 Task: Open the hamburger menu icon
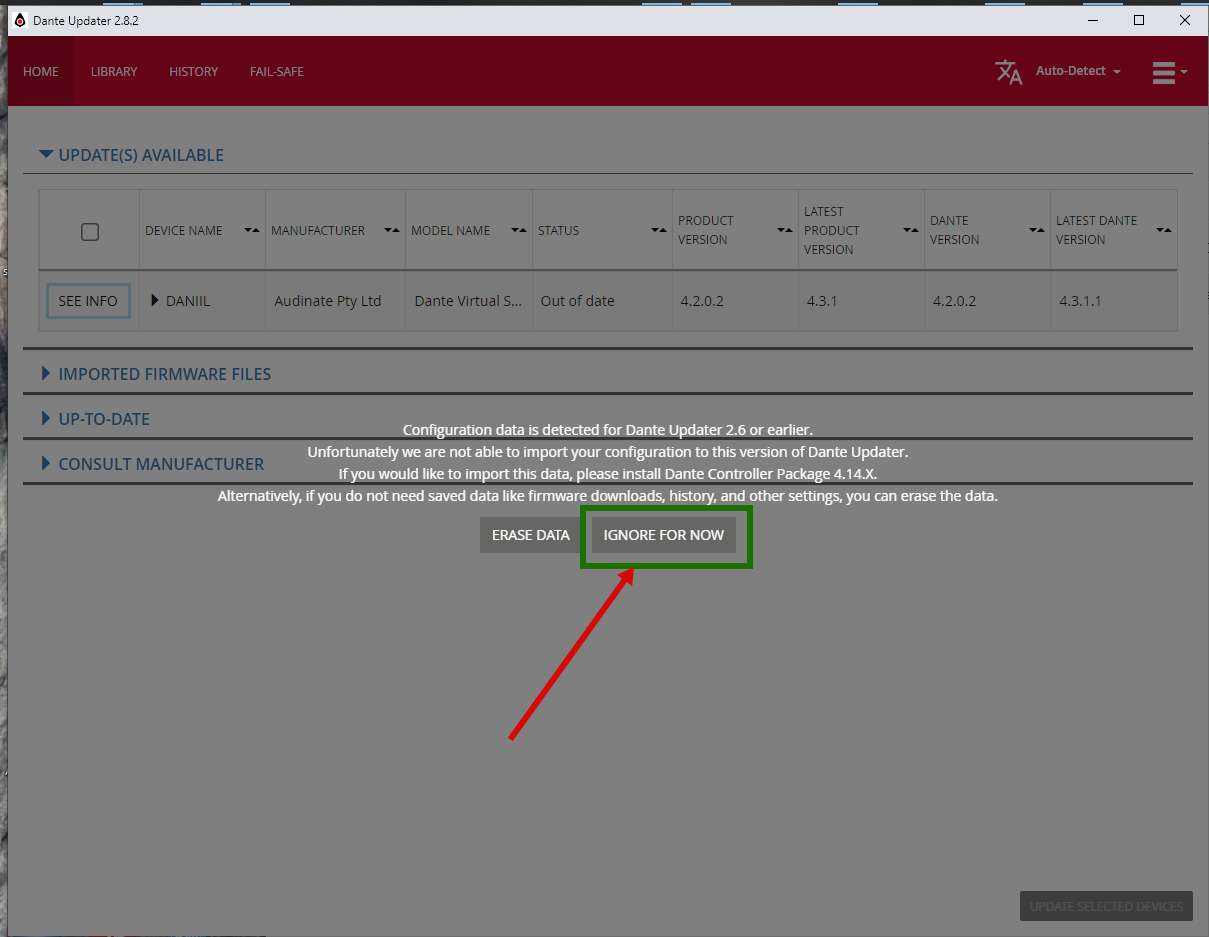pyautogui.click(x=1168, y=72)
